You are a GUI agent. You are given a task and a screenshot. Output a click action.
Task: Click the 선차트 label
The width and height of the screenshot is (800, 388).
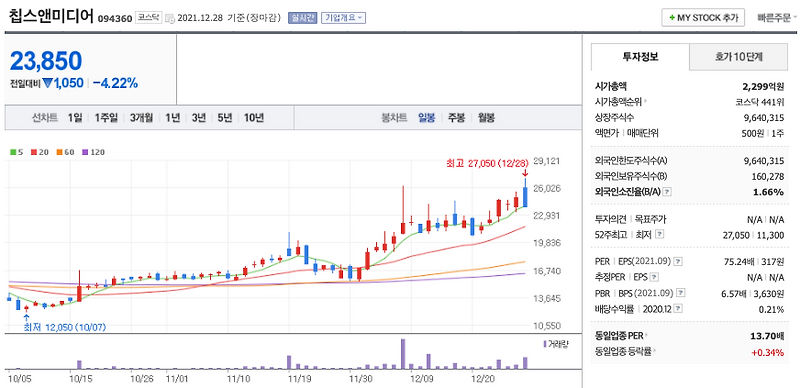click(45, 118)
